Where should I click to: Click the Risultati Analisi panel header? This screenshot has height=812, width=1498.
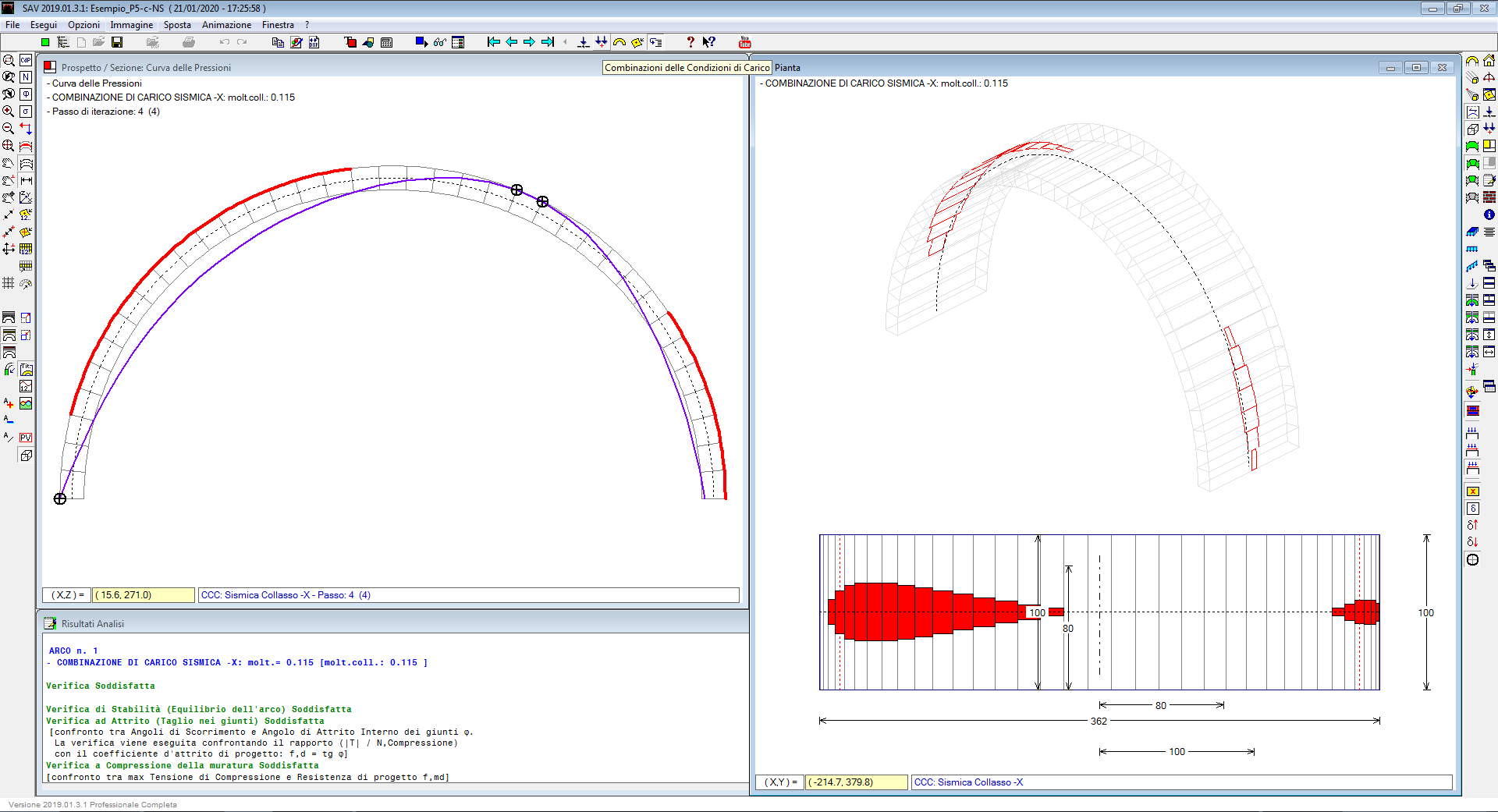coord(92,624)
